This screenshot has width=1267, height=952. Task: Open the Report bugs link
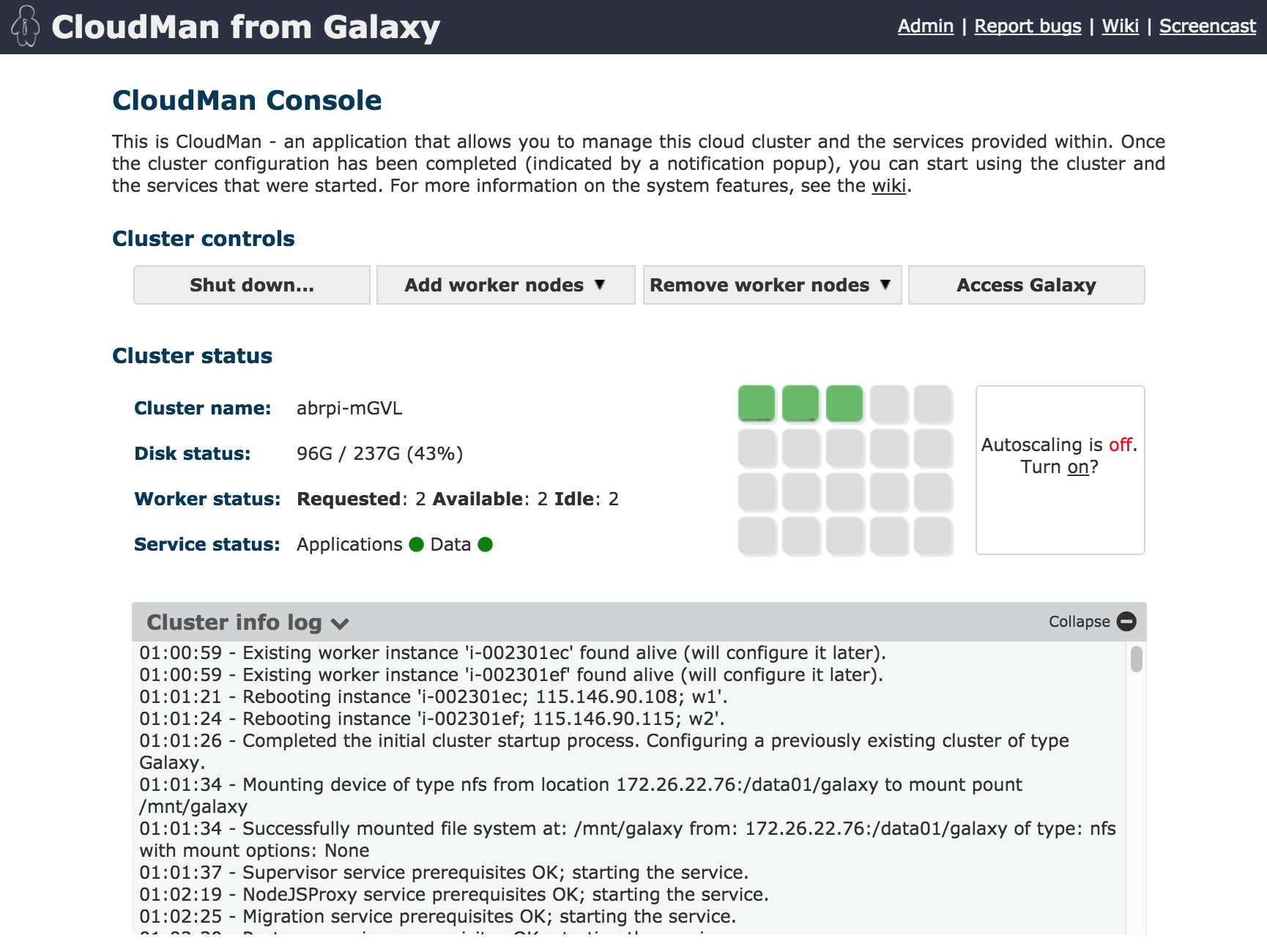tap(1028, 26)
